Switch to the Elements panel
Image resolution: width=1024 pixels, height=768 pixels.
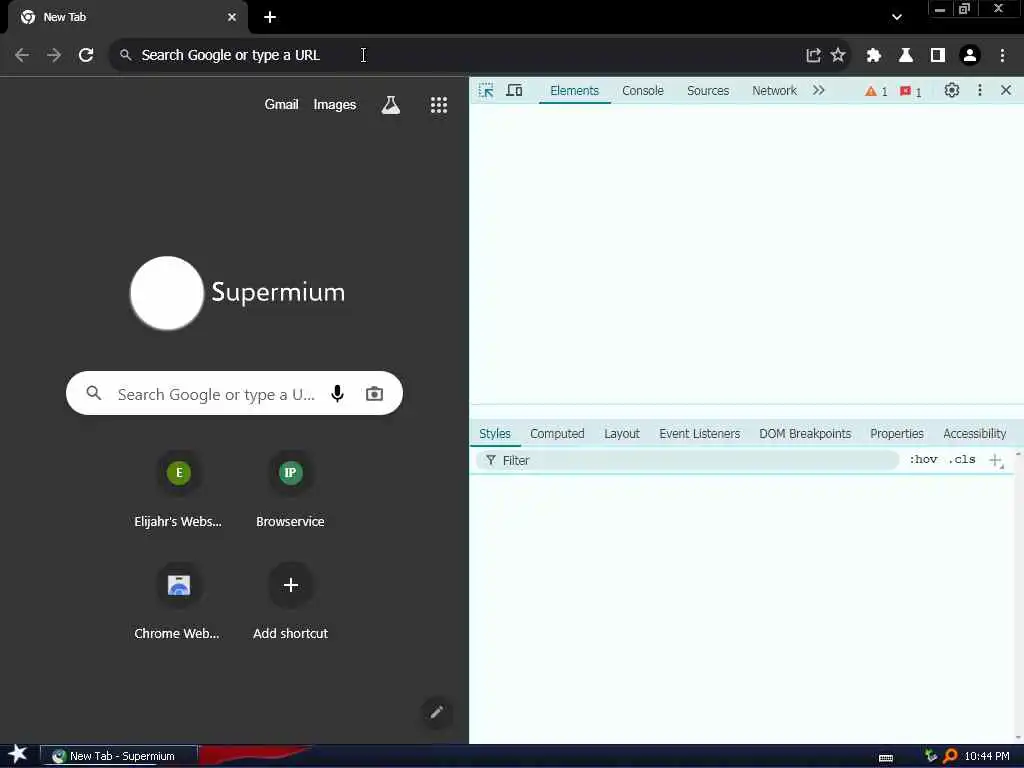(x=574, y=91)
